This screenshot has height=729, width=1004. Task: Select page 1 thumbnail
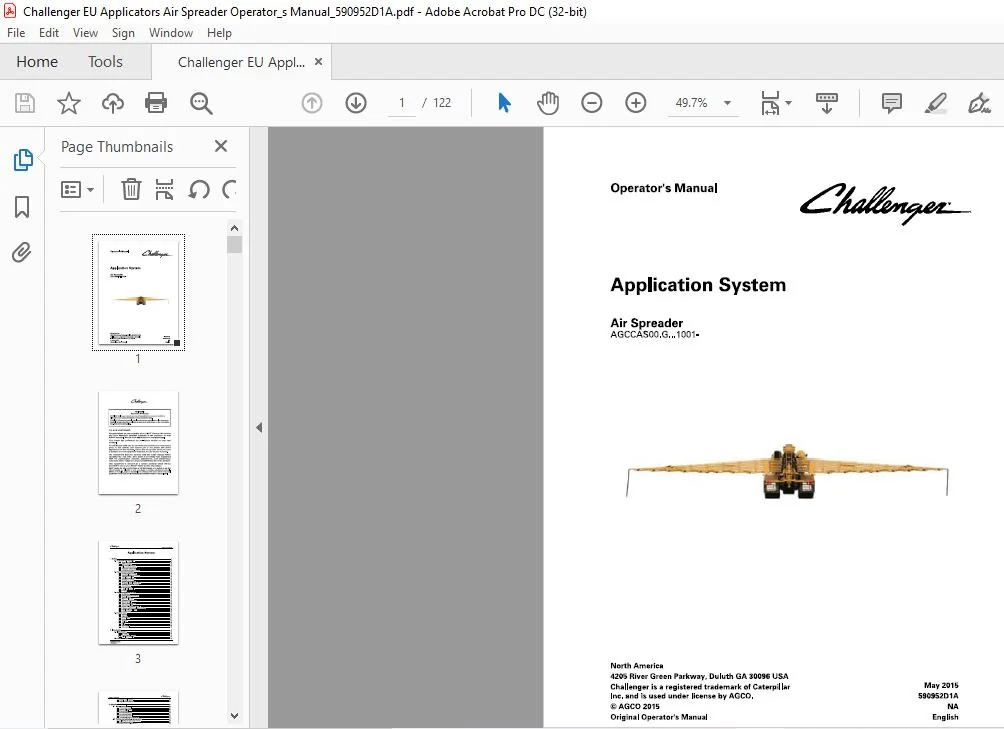(x=138, y=292)
